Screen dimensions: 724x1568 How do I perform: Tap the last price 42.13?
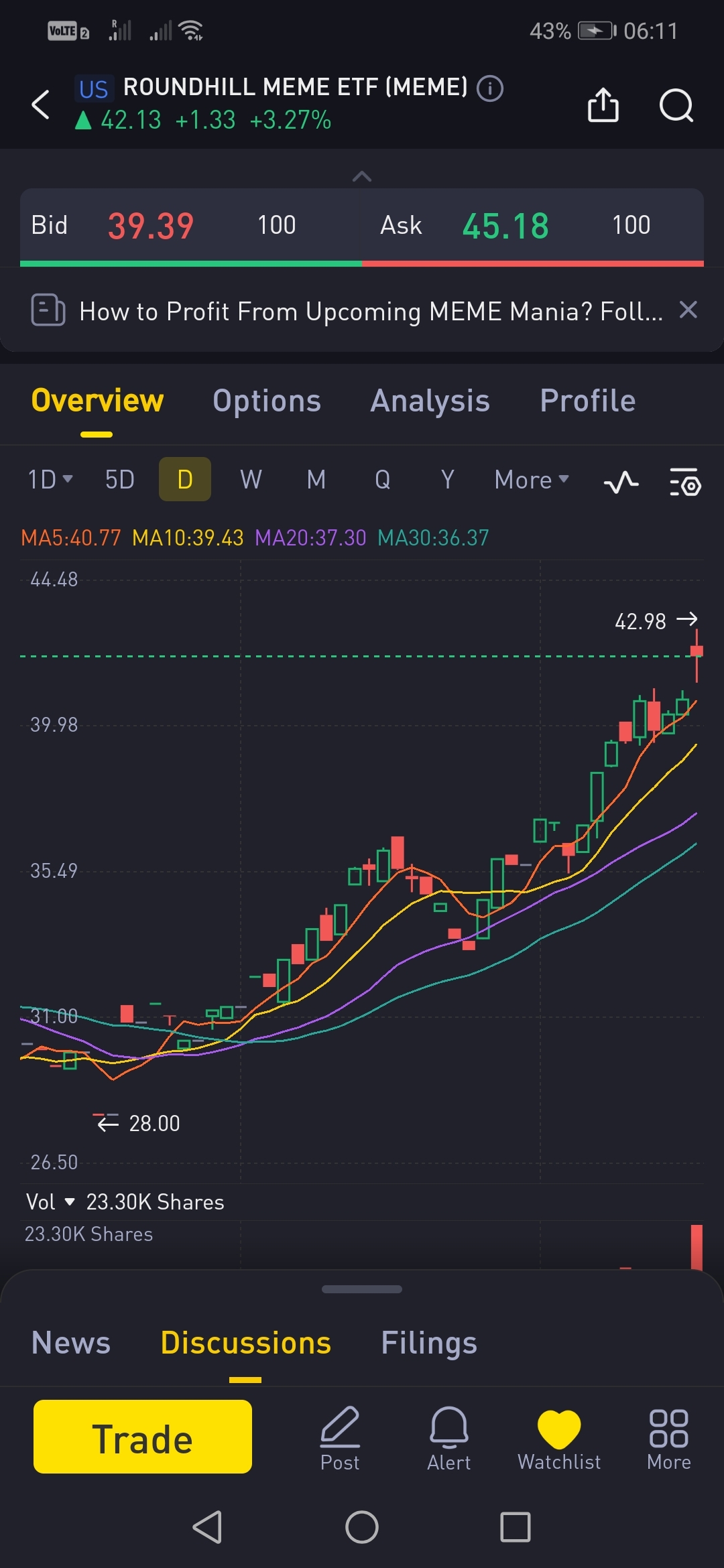click(131, 120)
